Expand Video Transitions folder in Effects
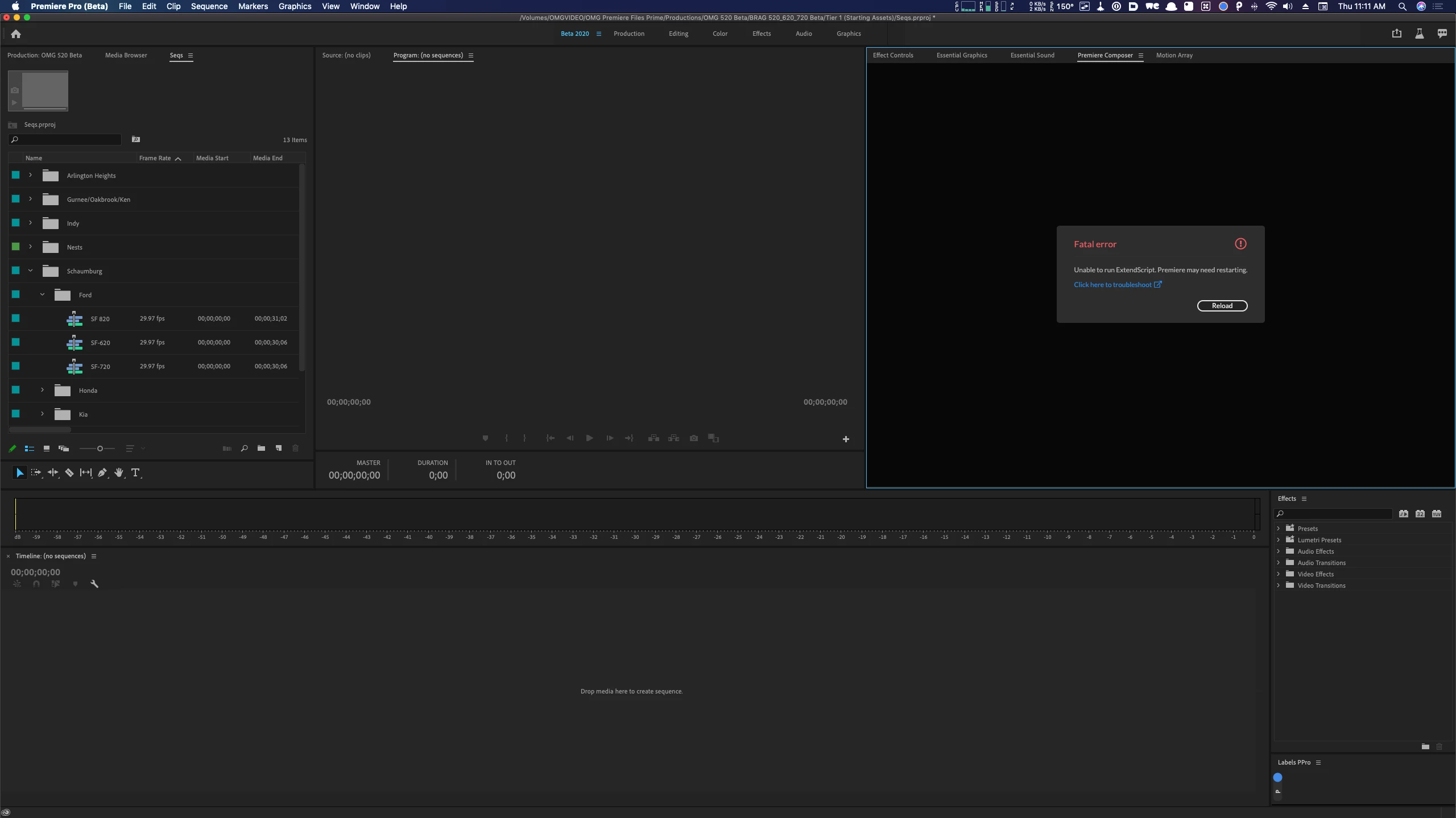The image size is (1456, 818). pos(1278,585)
